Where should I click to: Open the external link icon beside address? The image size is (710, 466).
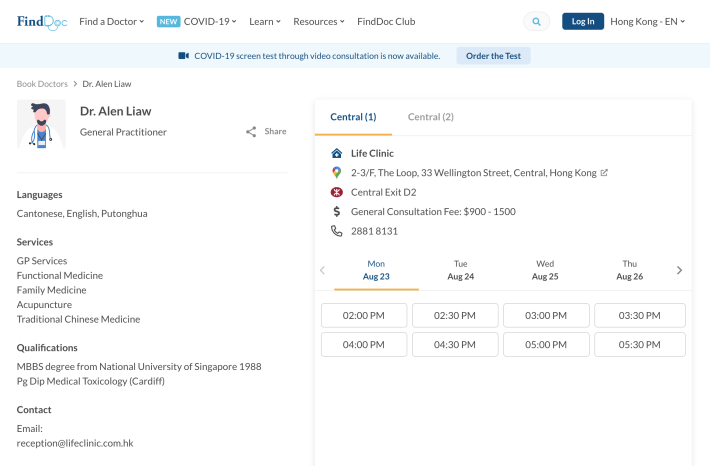tap(604, 173)
